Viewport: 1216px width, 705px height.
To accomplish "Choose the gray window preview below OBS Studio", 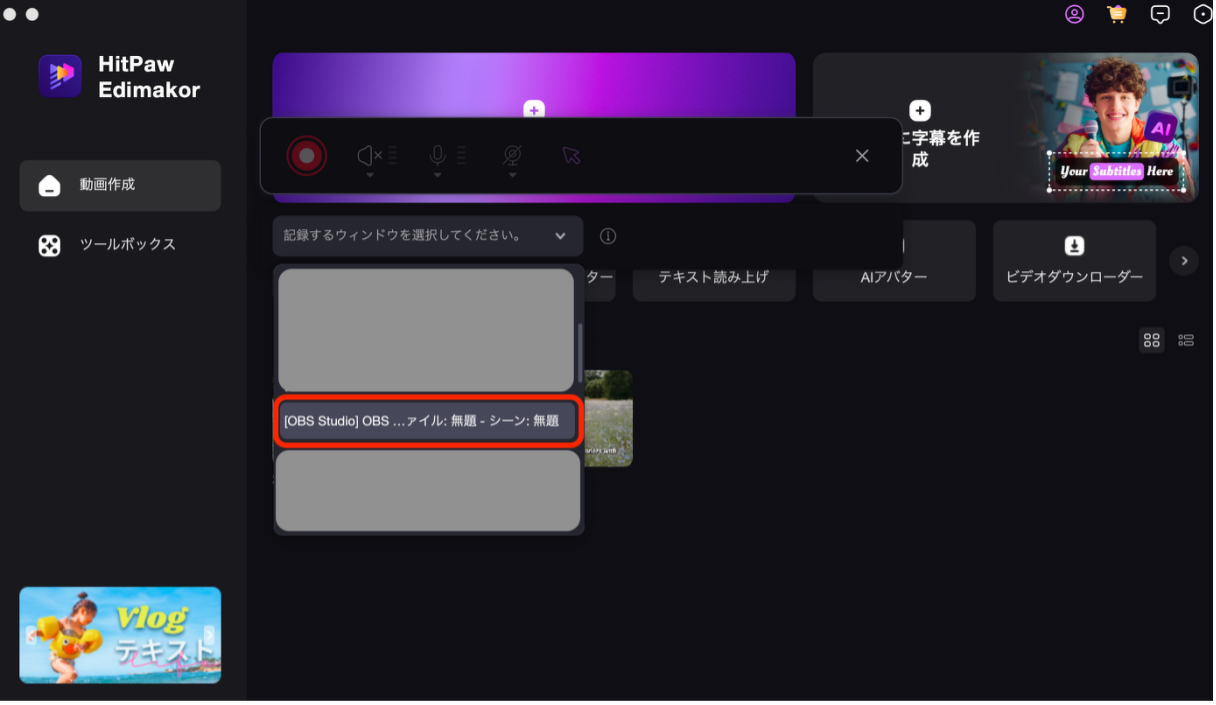I will [x=427, y=490].
